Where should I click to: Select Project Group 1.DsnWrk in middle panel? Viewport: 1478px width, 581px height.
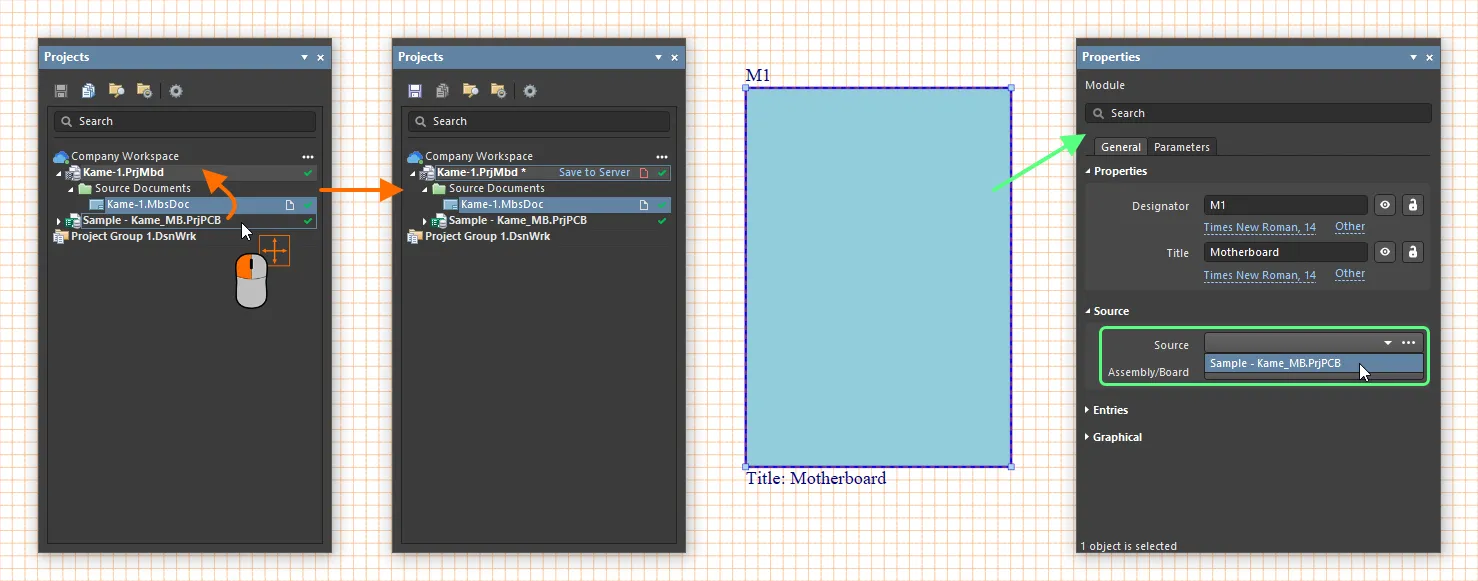click(487, 237)
